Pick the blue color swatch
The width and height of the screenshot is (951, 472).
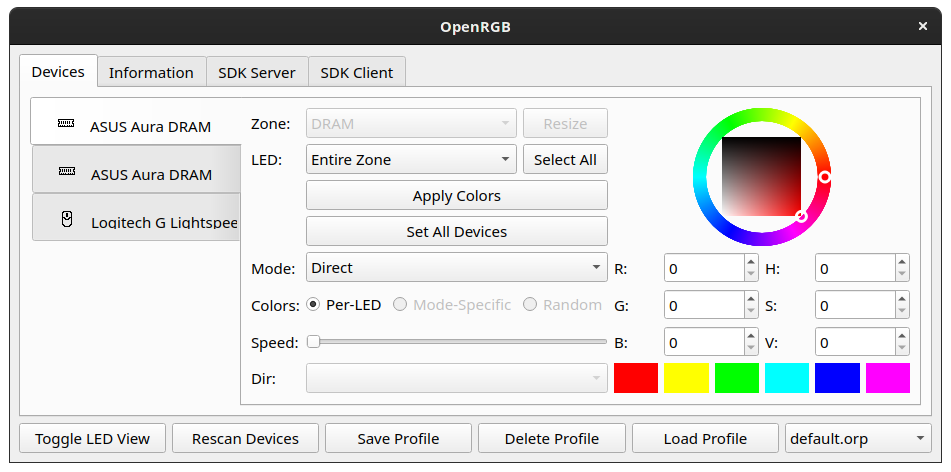pyautogui.click(x=838, y=378)
